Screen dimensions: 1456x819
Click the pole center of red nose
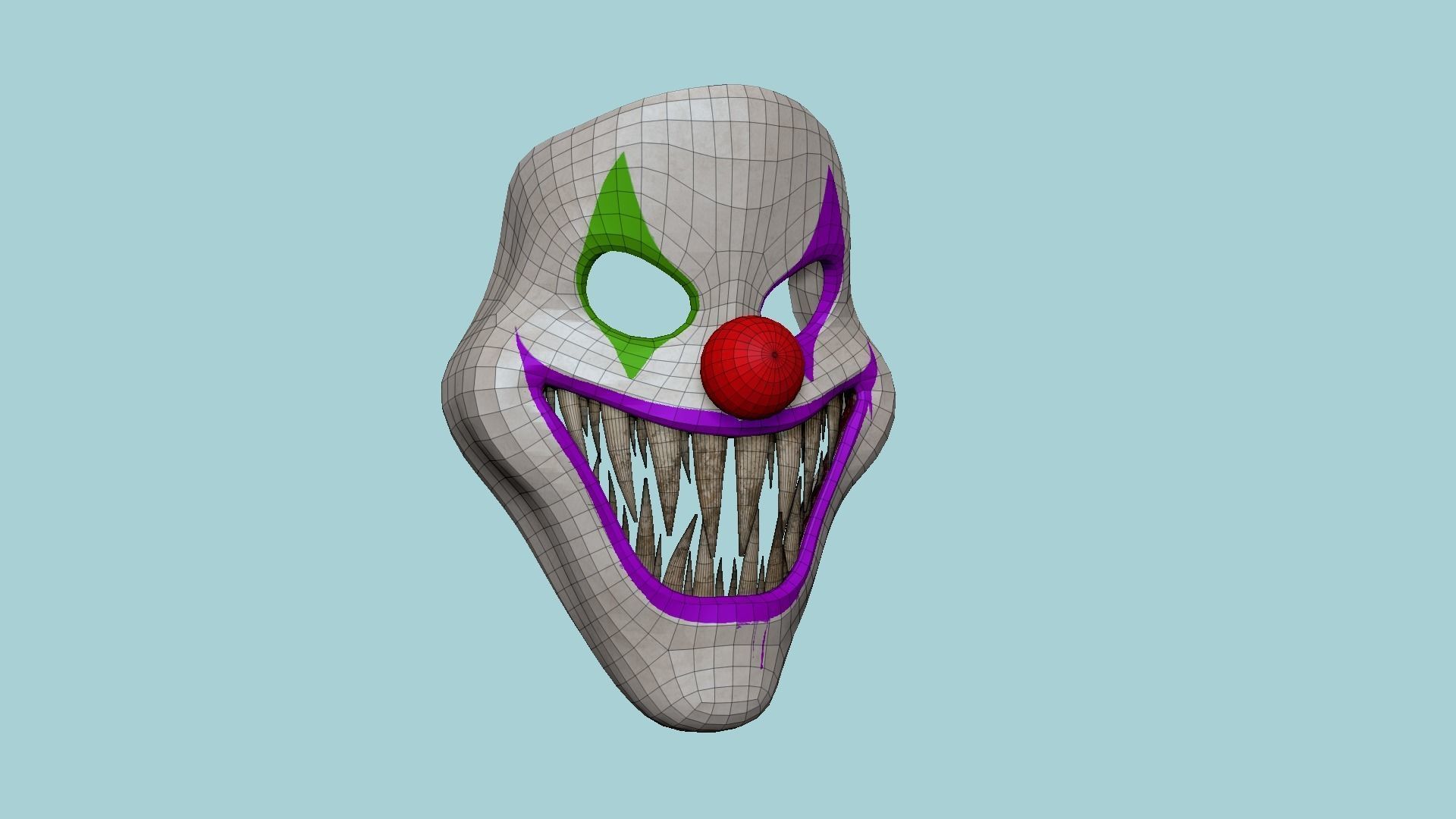click(x=774, y=354)
